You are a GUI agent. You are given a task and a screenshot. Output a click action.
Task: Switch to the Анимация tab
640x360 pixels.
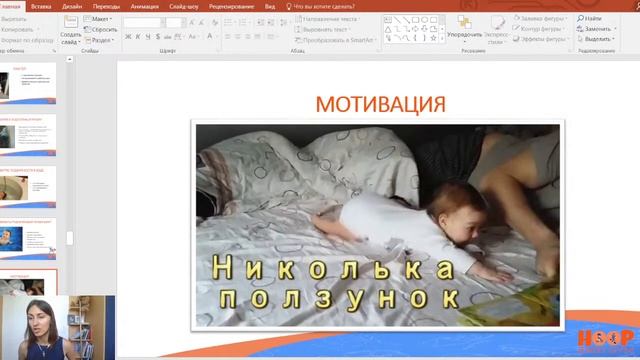[144, 7]
